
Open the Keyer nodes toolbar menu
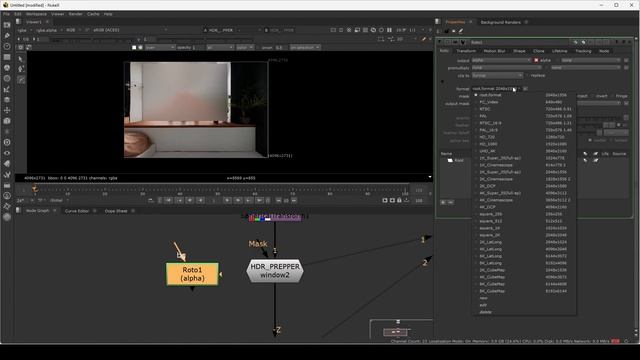(x=7, y=89)
